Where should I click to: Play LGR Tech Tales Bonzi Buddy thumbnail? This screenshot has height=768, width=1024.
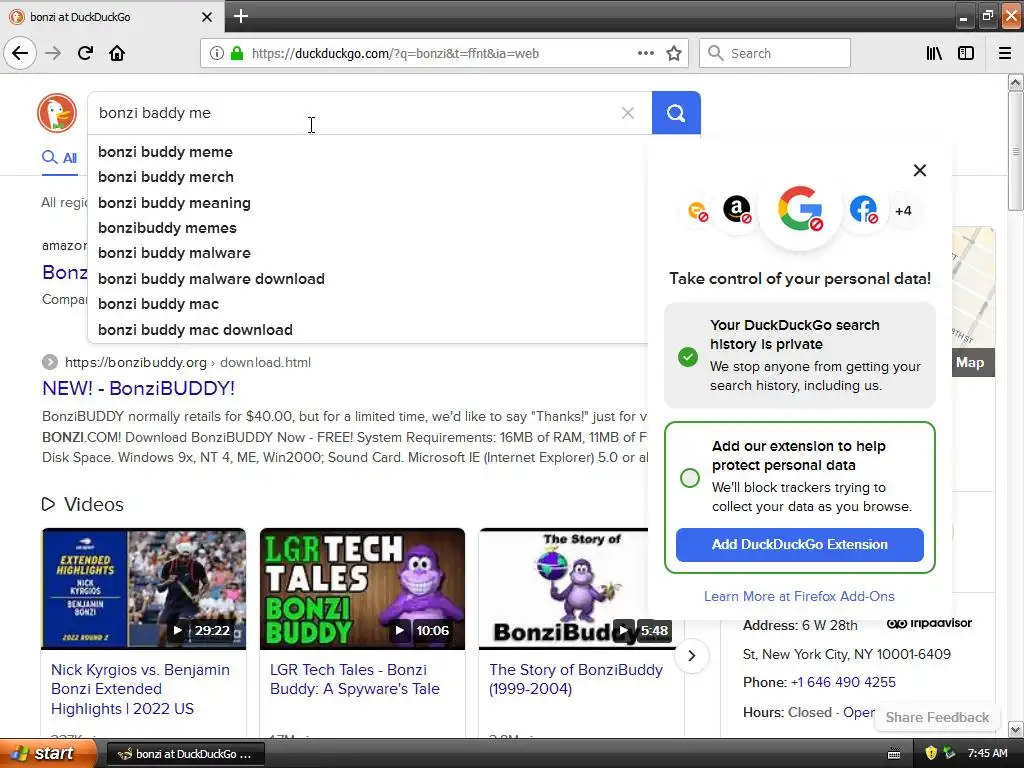[362, 588]
